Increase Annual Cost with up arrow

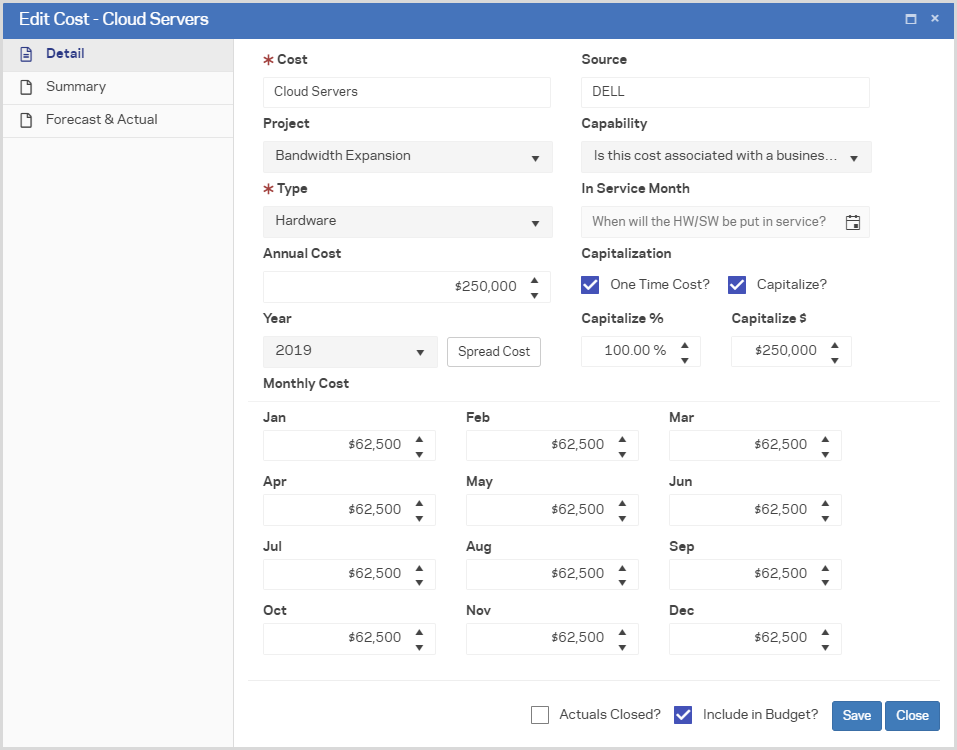click(534, 280)
